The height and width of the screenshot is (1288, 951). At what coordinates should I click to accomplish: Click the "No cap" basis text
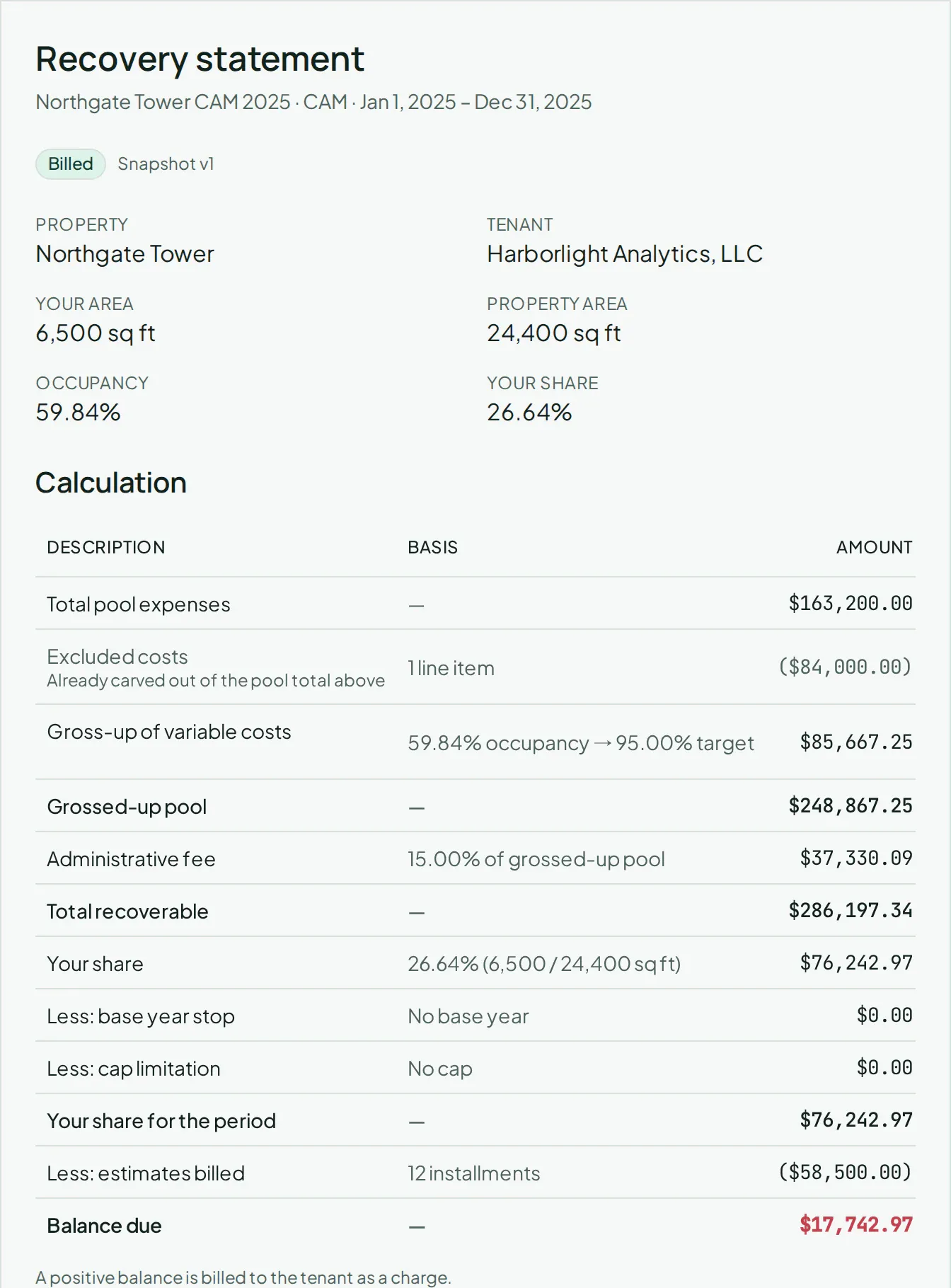pyautogui.click(x=440, y=1069)
